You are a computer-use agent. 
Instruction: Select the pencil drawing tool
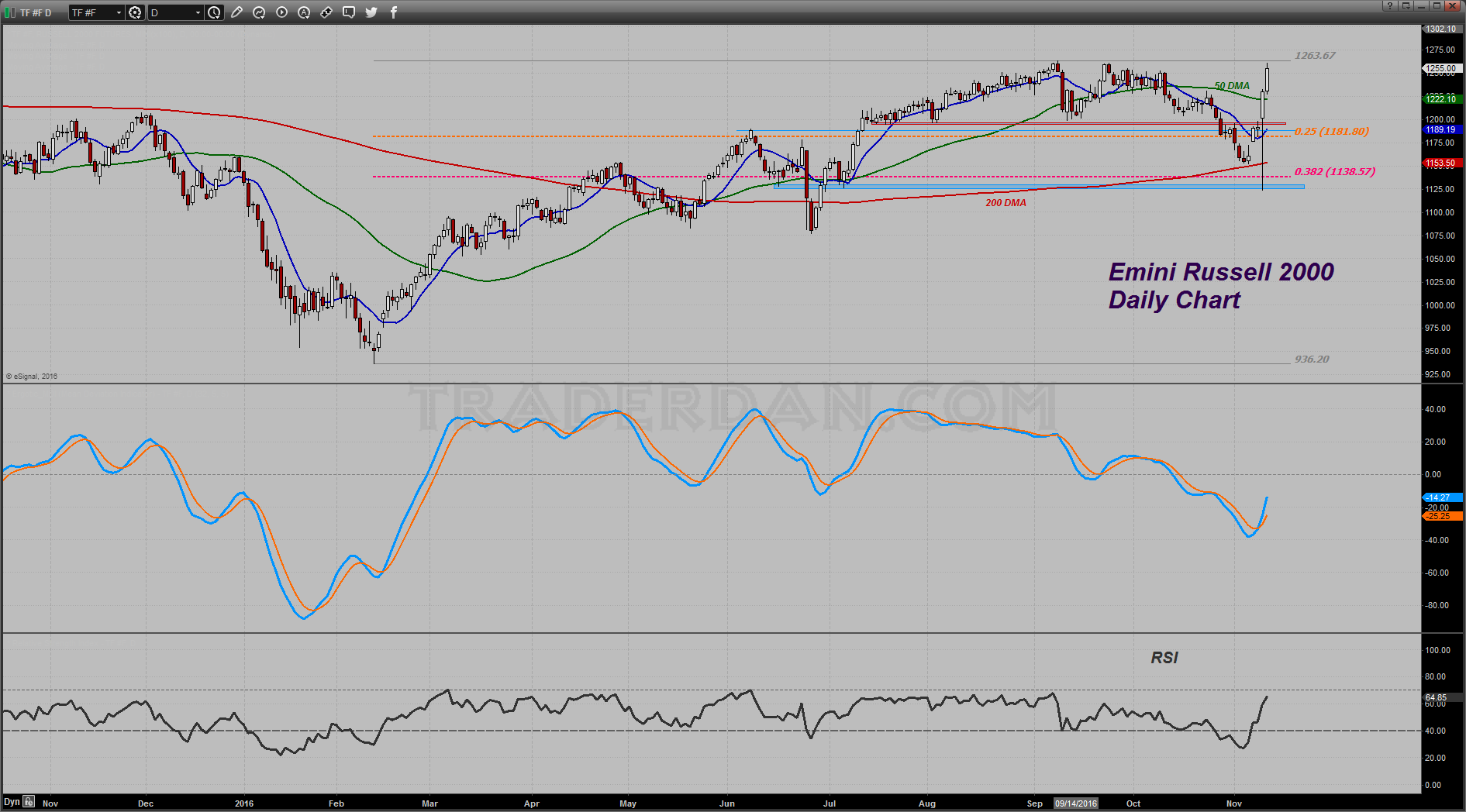[x=237, y=12]
